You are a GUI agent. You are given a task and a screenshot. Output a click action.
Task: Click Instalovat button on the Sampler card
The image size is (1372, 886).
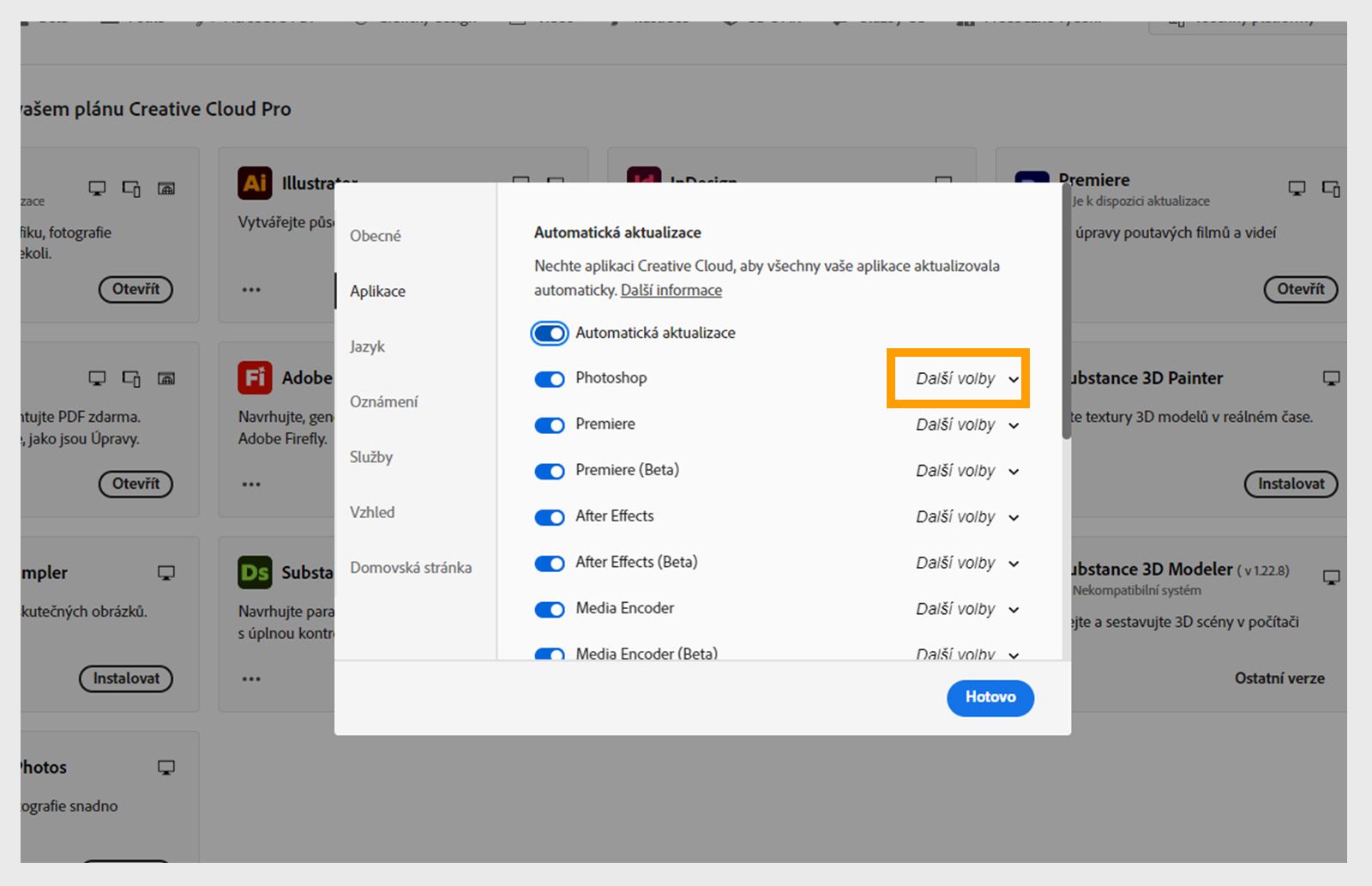coord(126,678)
